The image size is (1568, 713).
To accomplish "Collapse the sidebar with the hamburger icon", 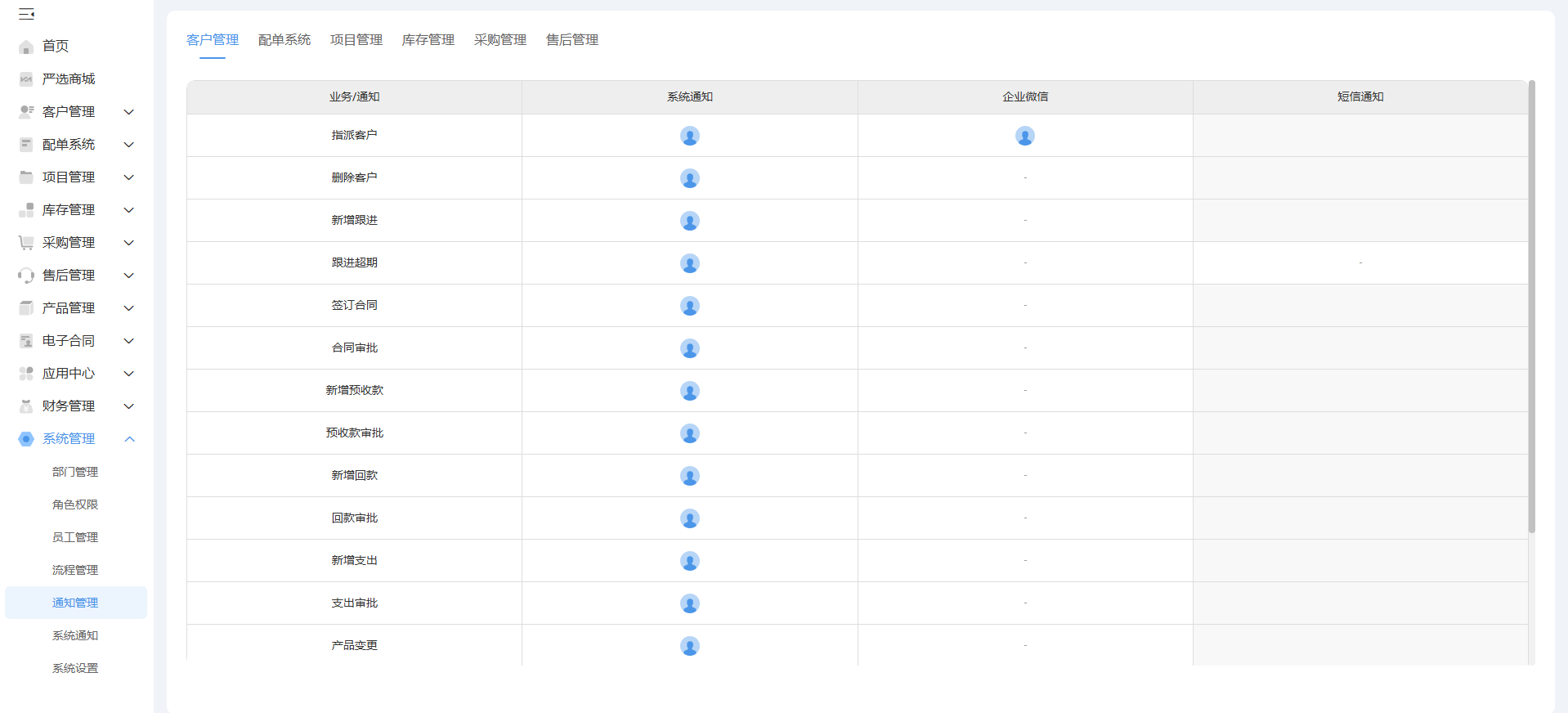I will tap(26, 14).
